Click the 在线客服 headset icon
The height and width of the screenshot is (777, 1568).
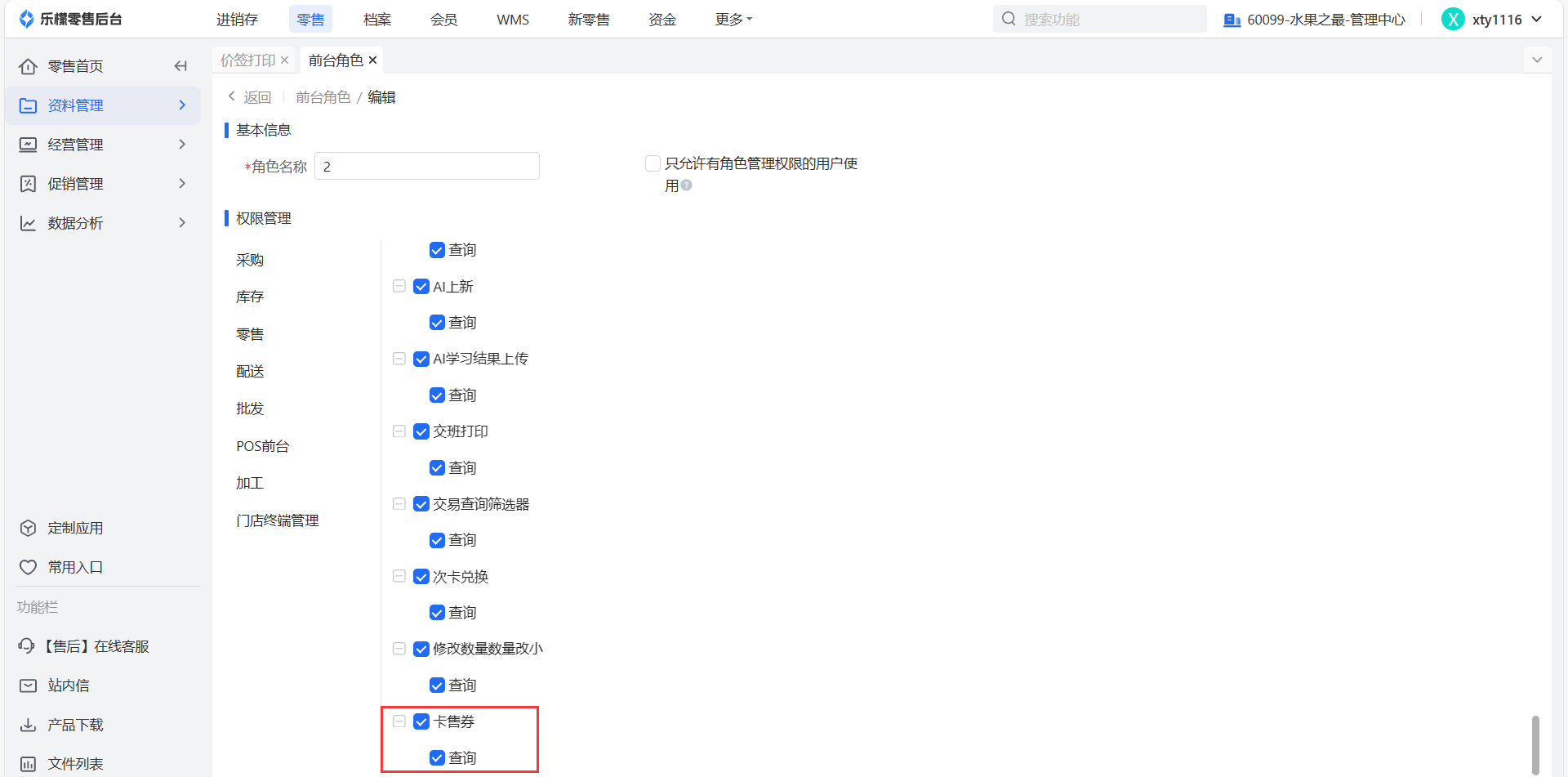coord(26,646)
